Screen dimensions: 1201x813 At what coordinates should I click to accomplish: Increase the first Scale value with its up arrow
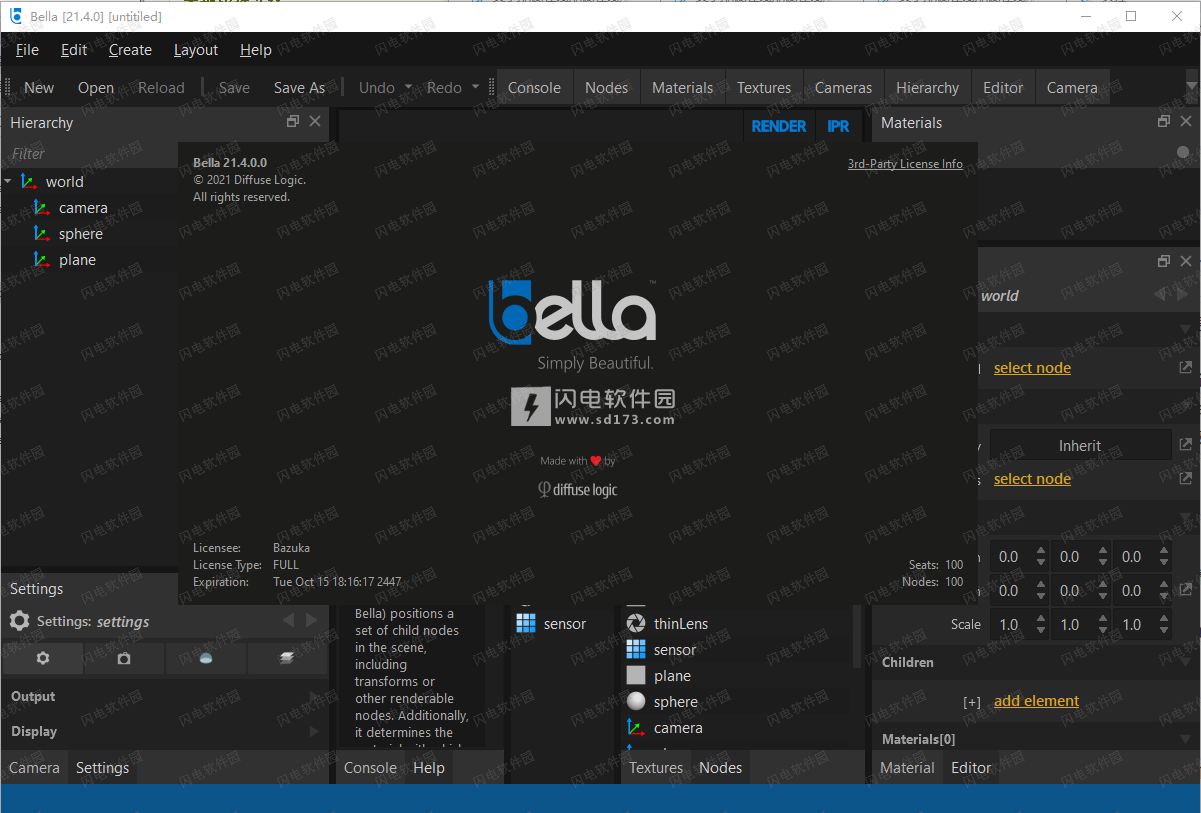pos(1041,618)
